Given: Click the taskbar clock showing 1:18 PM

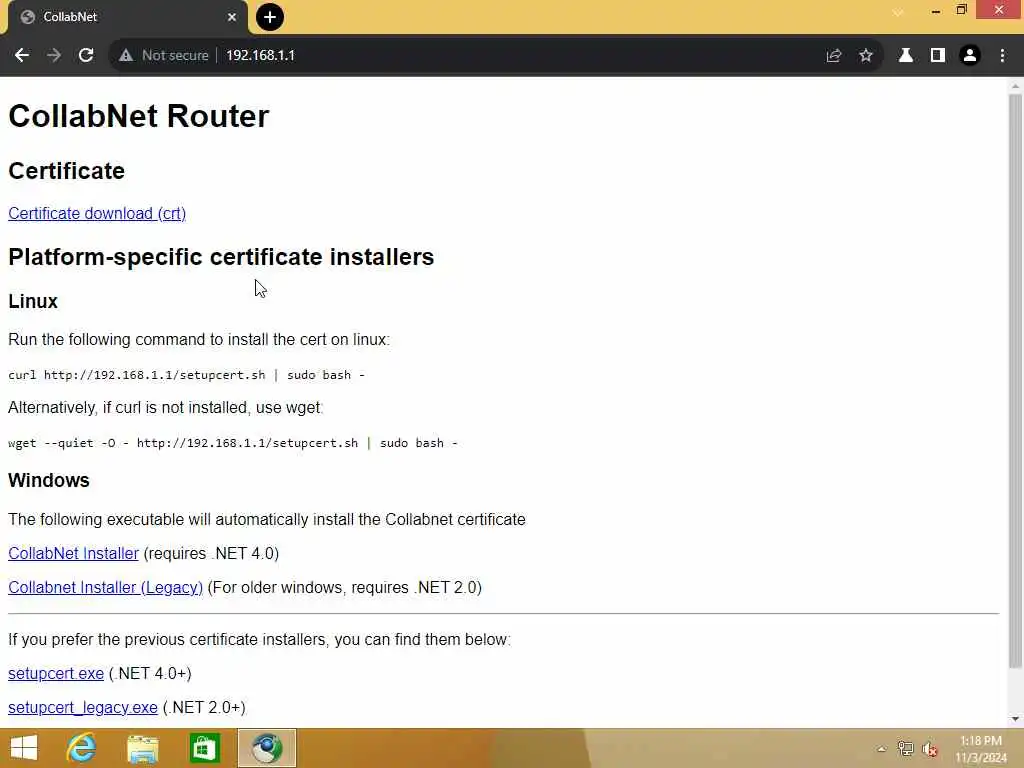Looking at the screenshot, I should coord(981,749).
